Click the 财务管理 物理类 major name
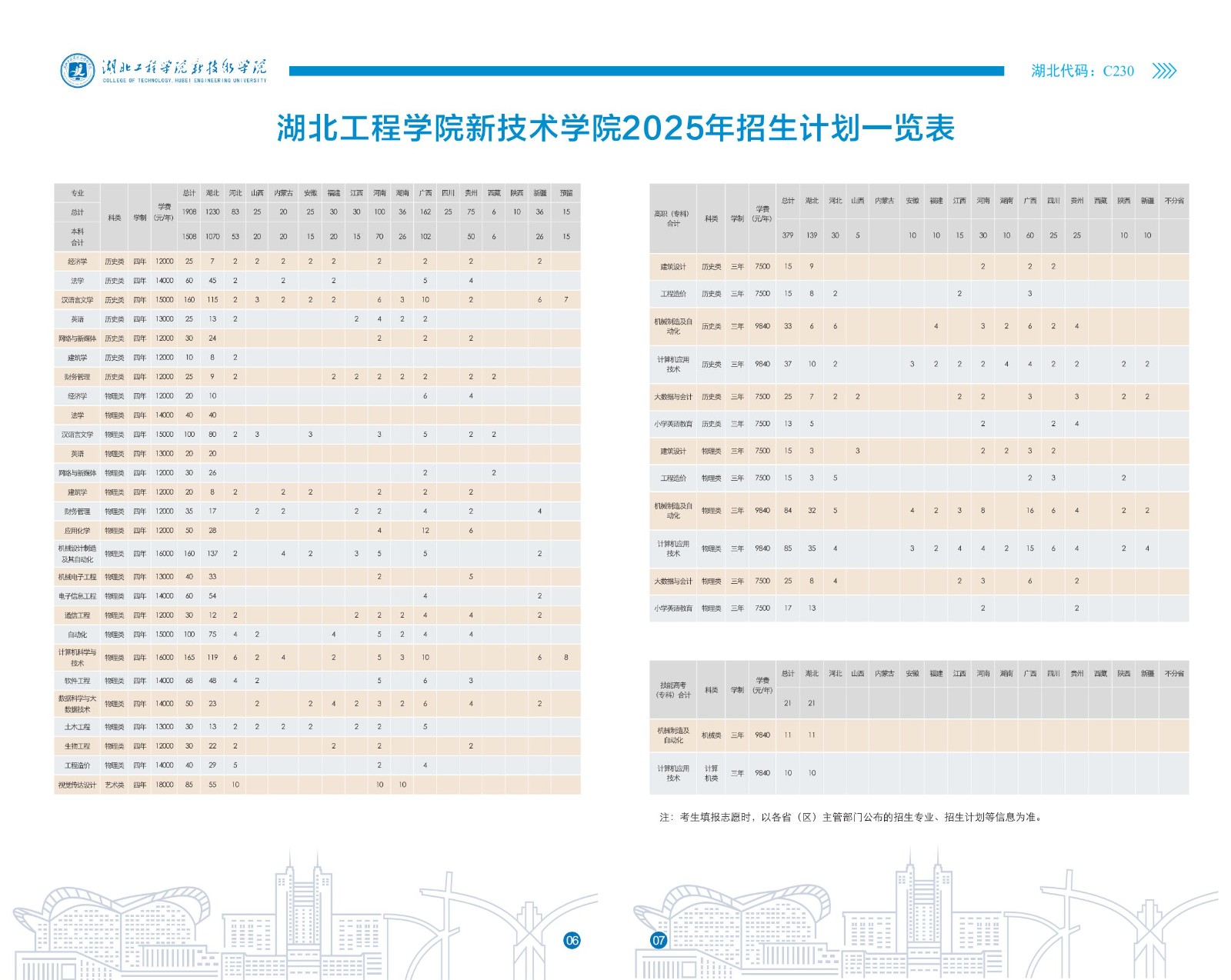Viewport: 1231px width, 980px height. click(x=78, y=512)
